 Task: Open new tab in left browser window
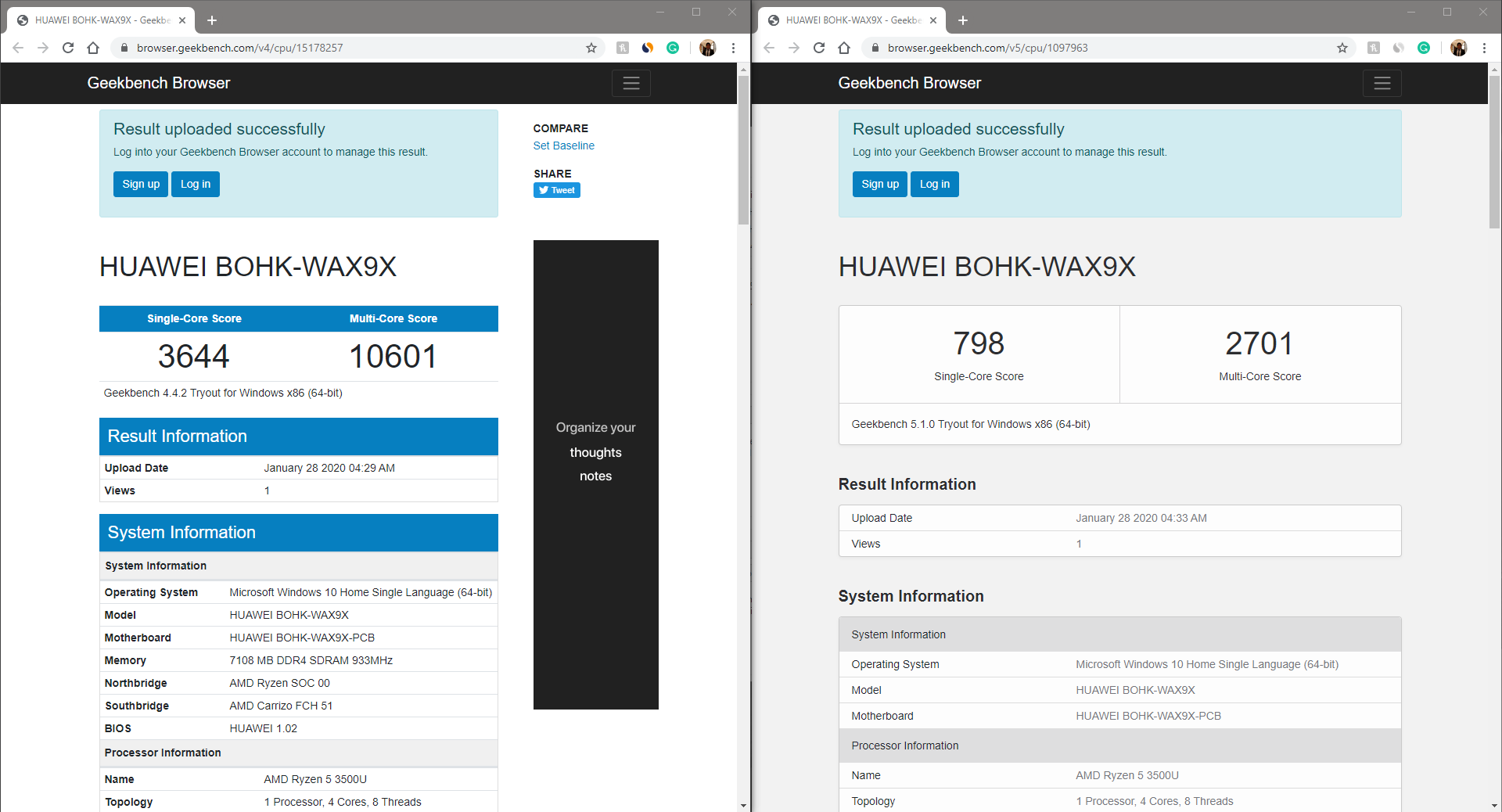212,20
